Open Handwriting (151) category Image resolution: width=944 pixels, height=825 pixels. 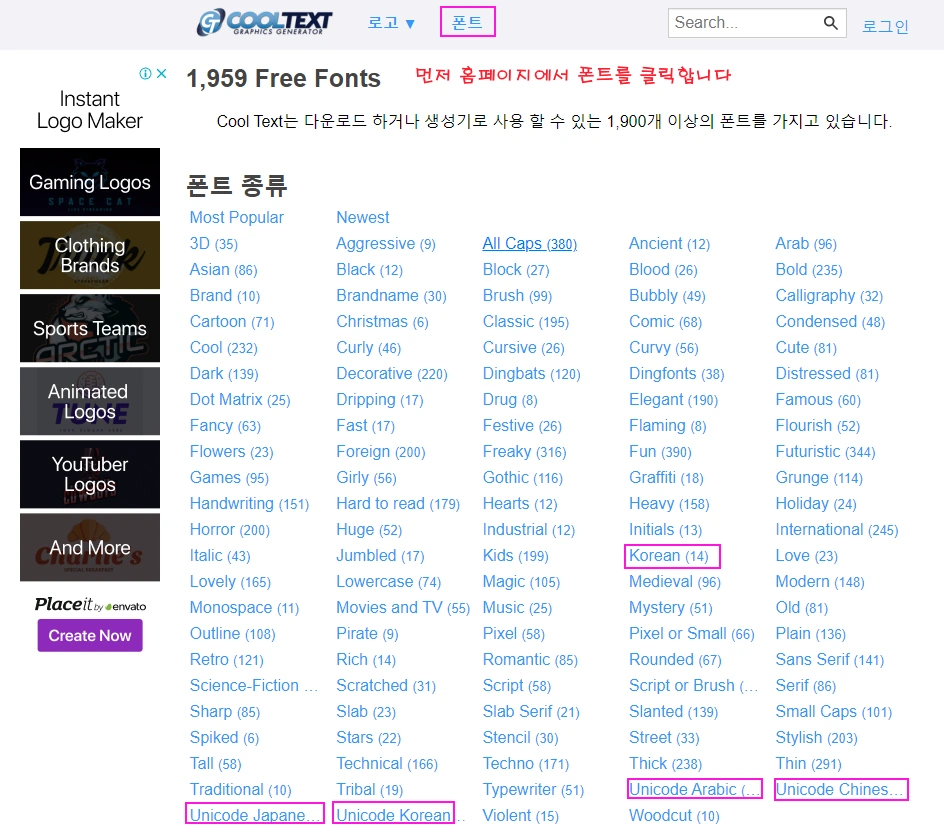[249, 504]
